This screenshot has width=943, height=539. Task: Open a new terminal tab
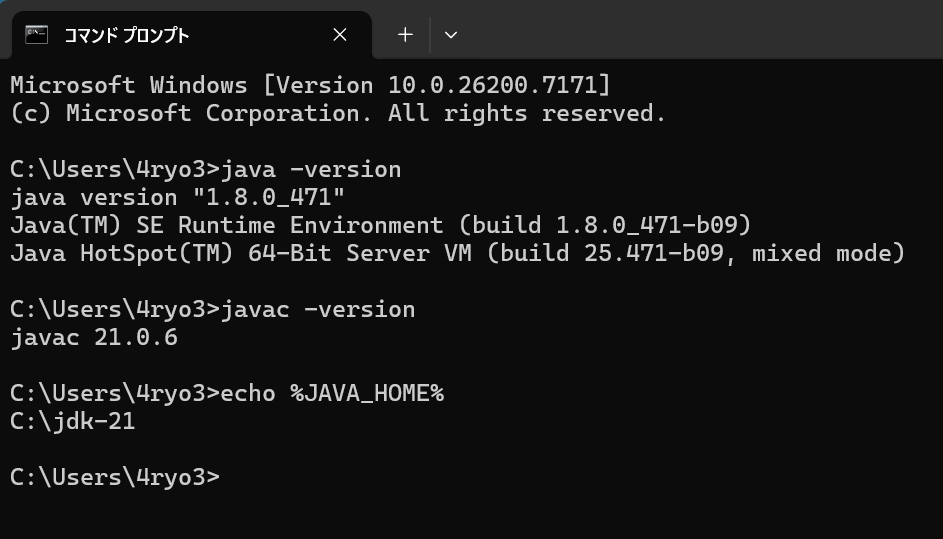tap(405, 35)
